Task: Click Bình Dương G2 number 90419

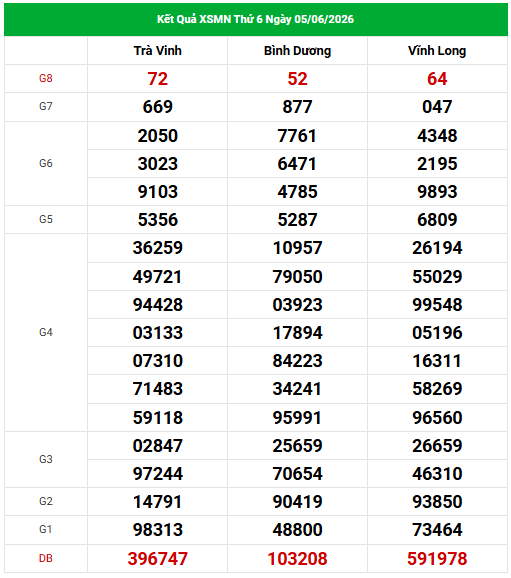Action: [x=297, y=502]
